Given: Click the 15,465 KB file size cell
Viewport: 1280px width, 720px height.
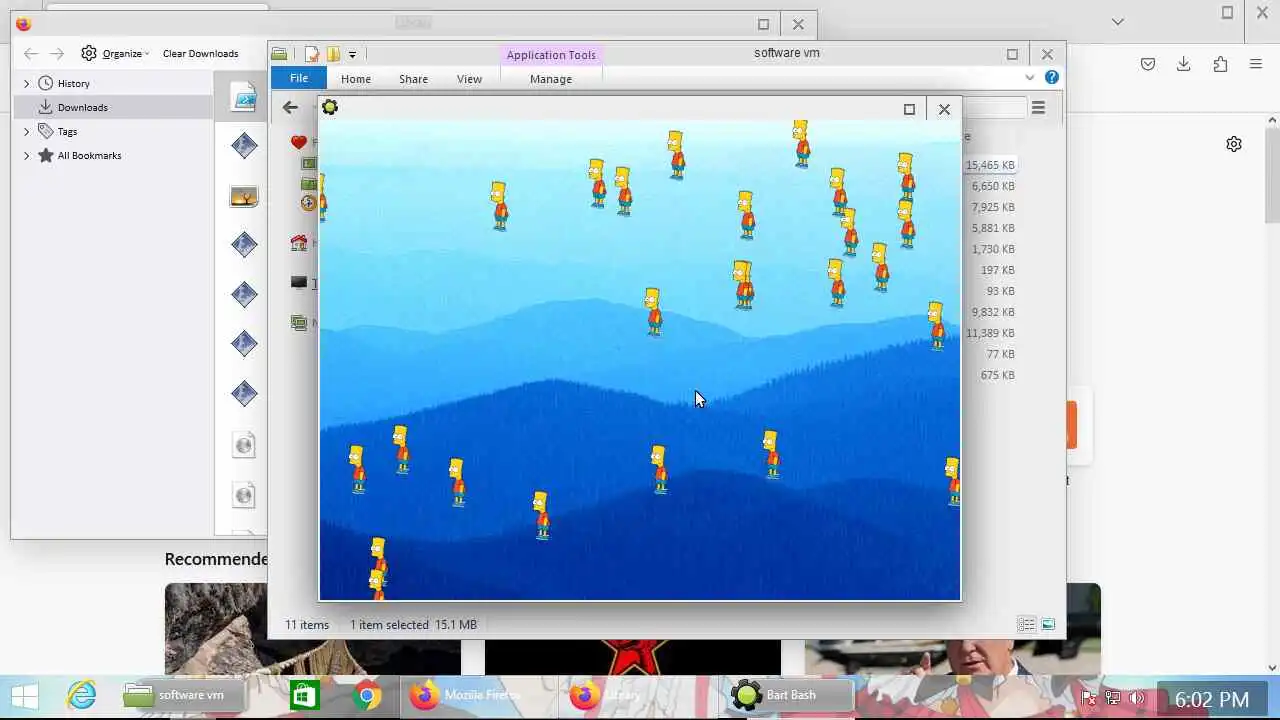Looking at the screenshot, I should (990, 165).
